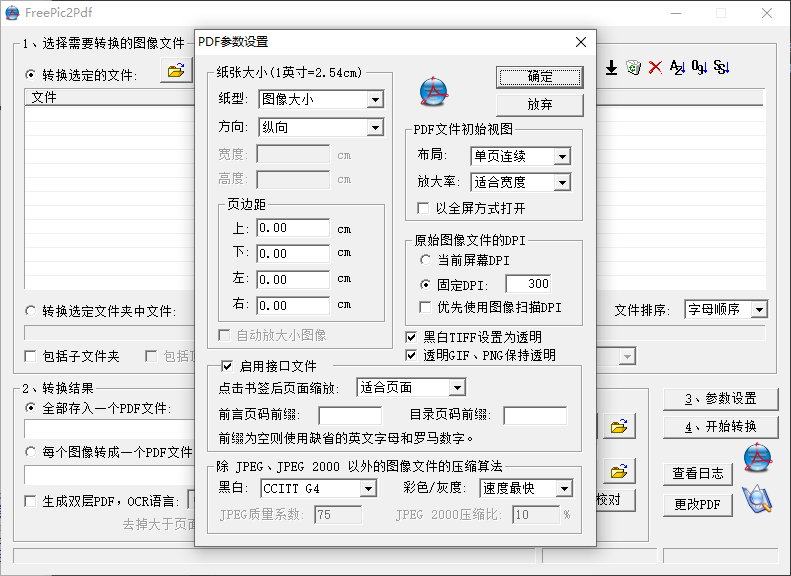The height and width of the screenshot is (576, 791).
Task: Click the S-S sort icon
Action: (721, 67)
